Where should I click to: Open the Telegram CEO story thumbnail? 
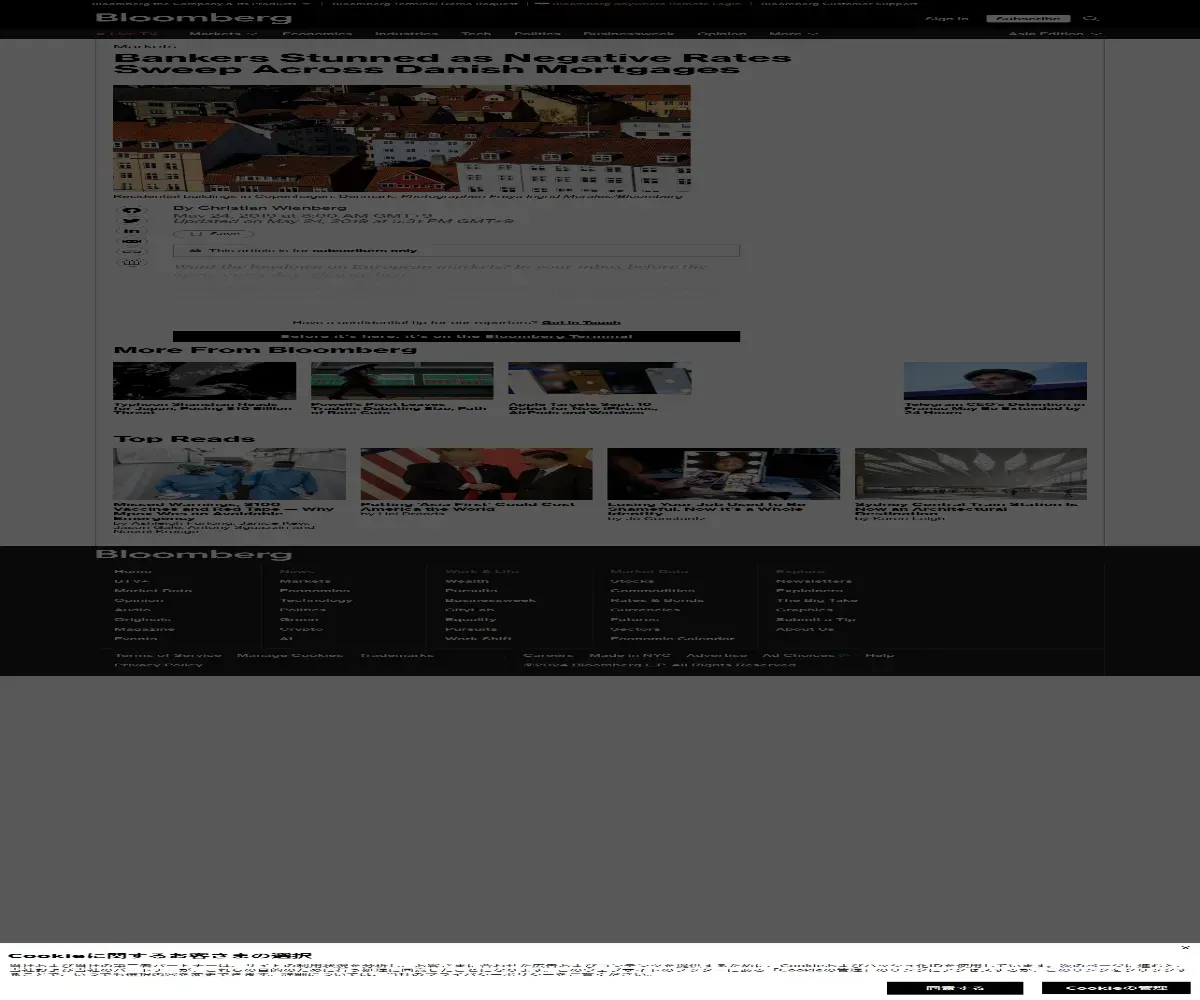click(995, 381)
